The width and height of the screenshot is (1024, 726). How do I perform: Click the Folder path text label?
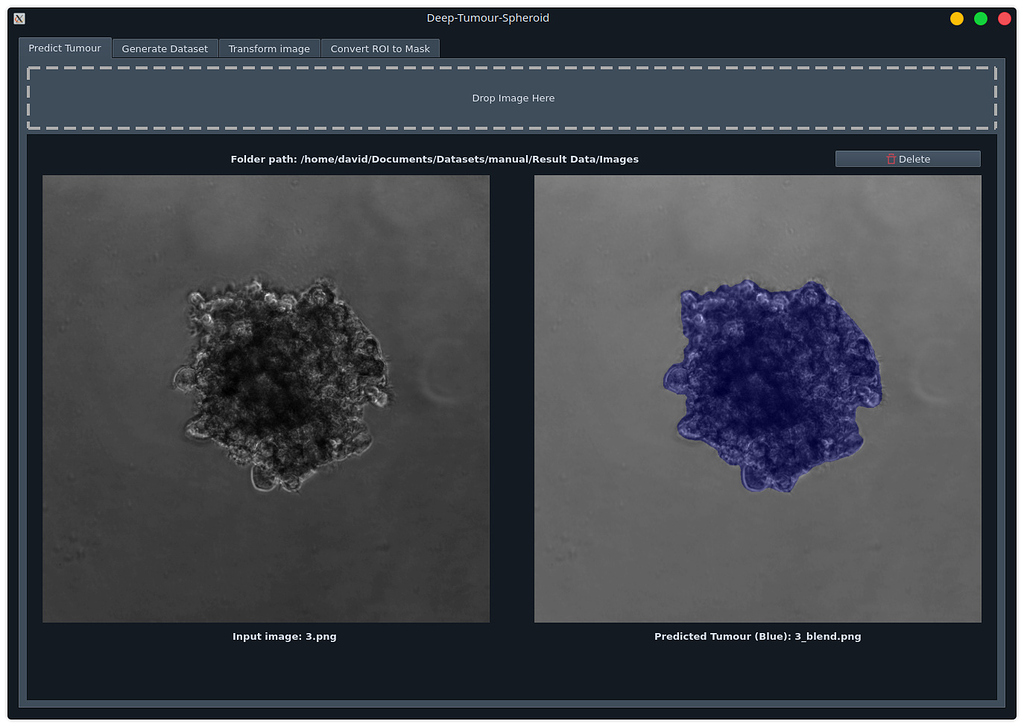(x=434, y=159)
